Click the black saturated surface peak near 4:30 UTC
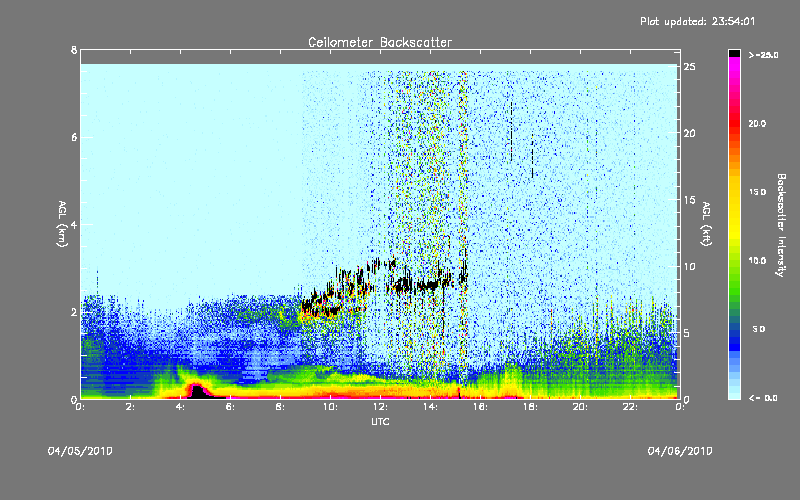The image size is (800, 500). (199, 393)
